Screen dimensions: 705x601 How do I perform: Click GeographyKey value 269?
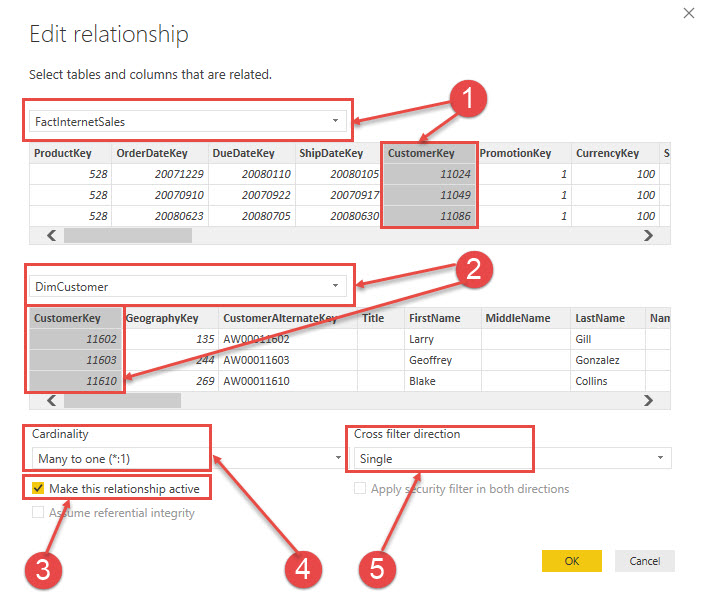coord(205,381)
